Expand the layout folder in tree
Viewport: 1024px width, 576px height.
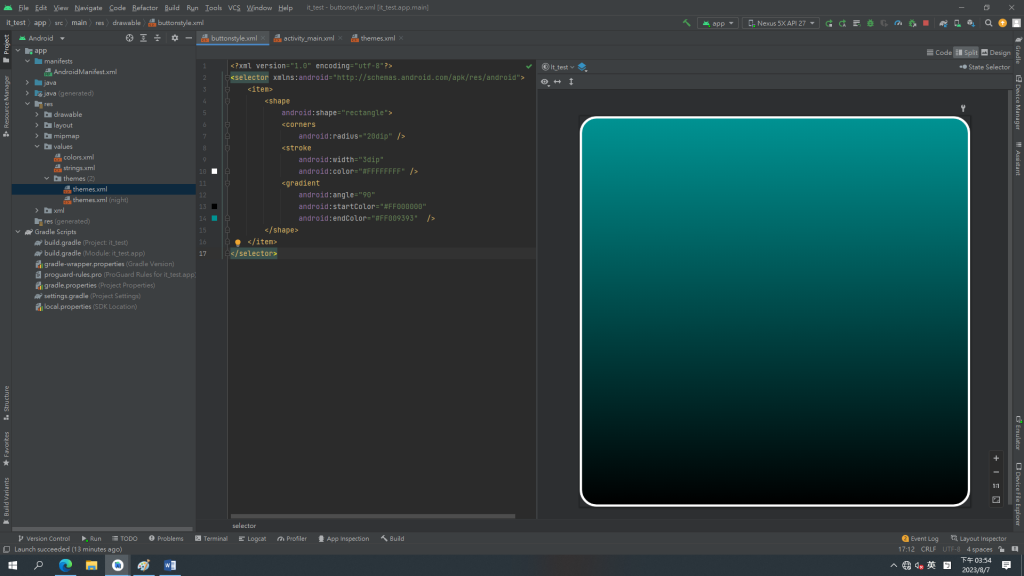[x=37, y=125]
